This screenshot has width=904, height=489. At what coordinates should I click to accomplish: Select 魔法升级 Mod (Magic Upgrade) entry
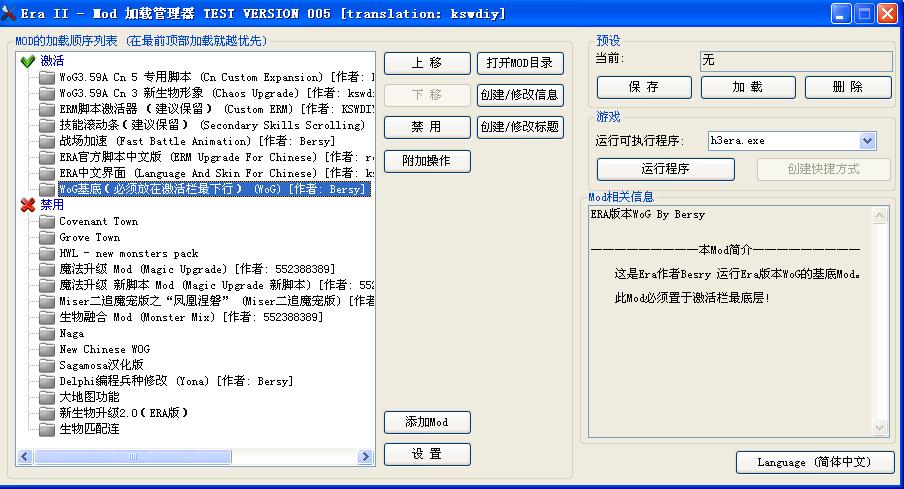click(197, 269)
